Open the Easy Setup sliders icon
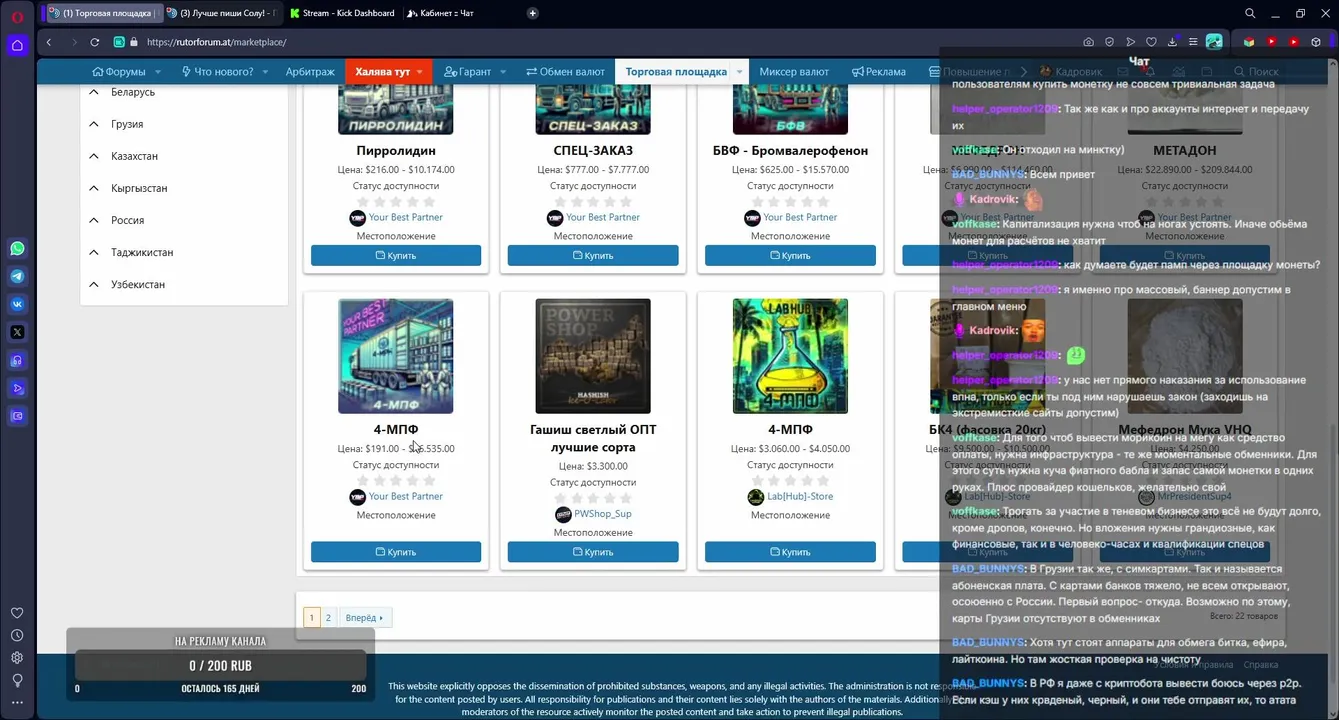 (1193, 42)
